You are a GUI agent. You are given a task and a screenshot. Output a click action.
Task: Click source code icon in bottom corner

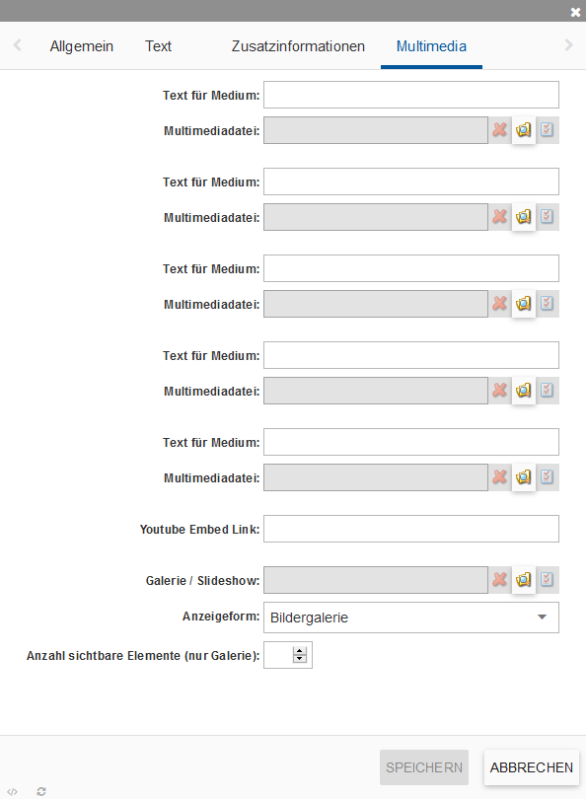tap(12, 791)
